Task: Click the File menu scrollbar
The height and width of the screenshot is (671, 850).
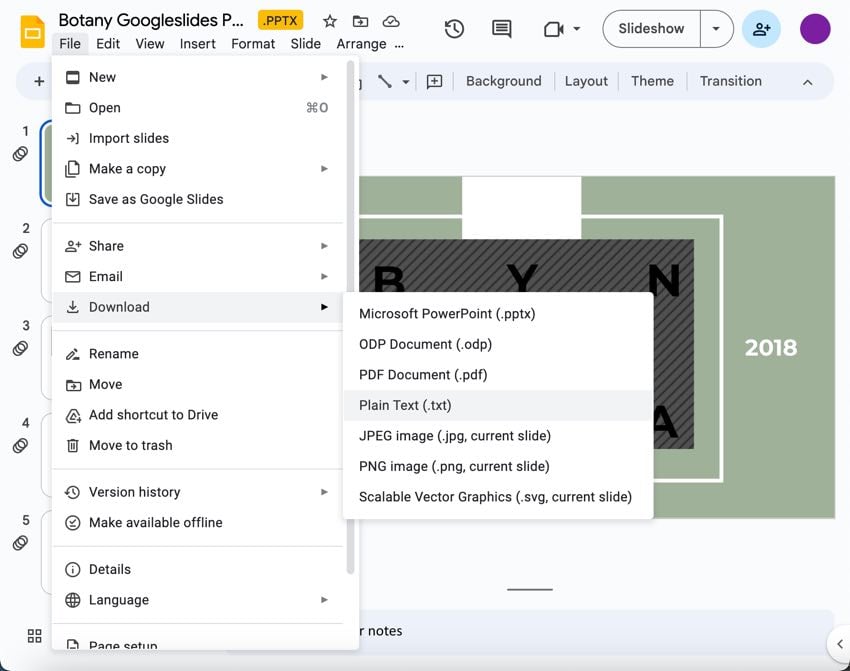Action: click(x=350, y=320)
